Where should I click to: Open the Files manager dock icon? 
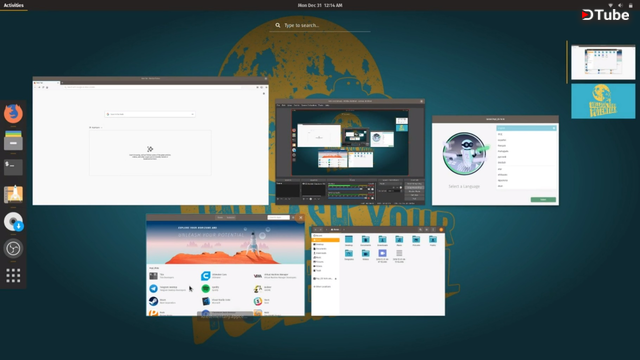click(13, 140)
